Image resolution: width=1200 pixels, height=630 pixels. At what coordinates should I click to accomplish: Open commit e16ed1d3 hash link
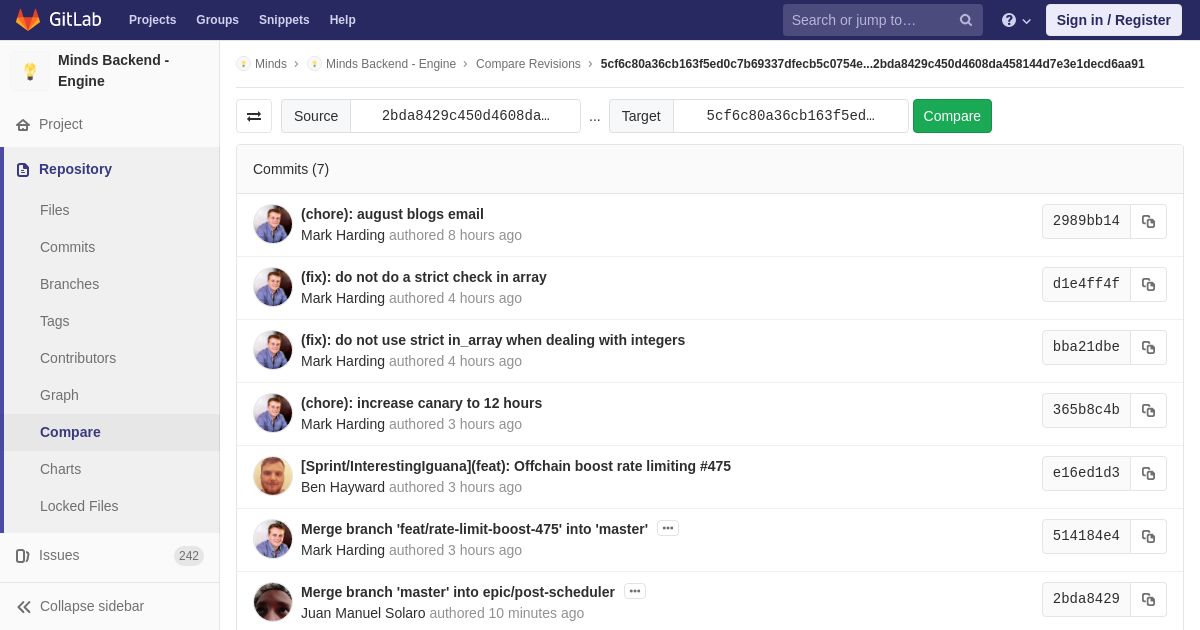click(1086, 474)
